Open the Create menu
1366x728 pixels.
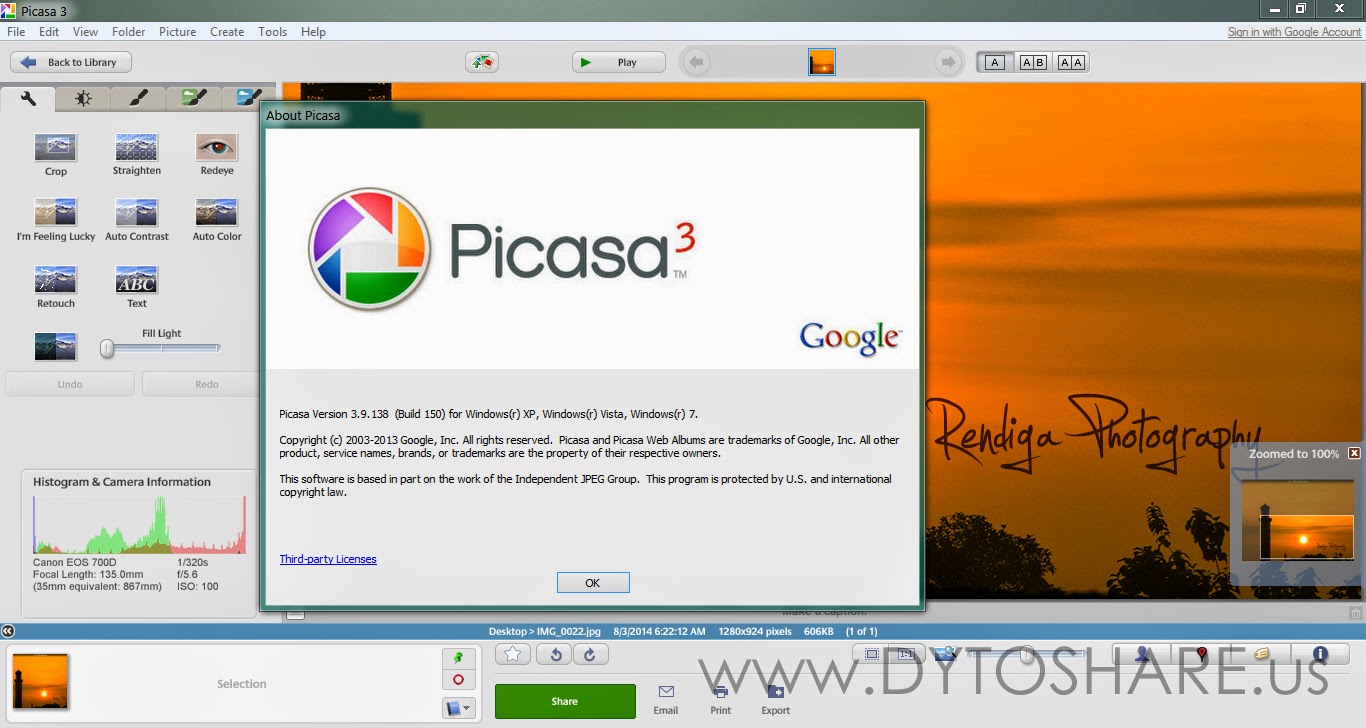tap(227, 32)
